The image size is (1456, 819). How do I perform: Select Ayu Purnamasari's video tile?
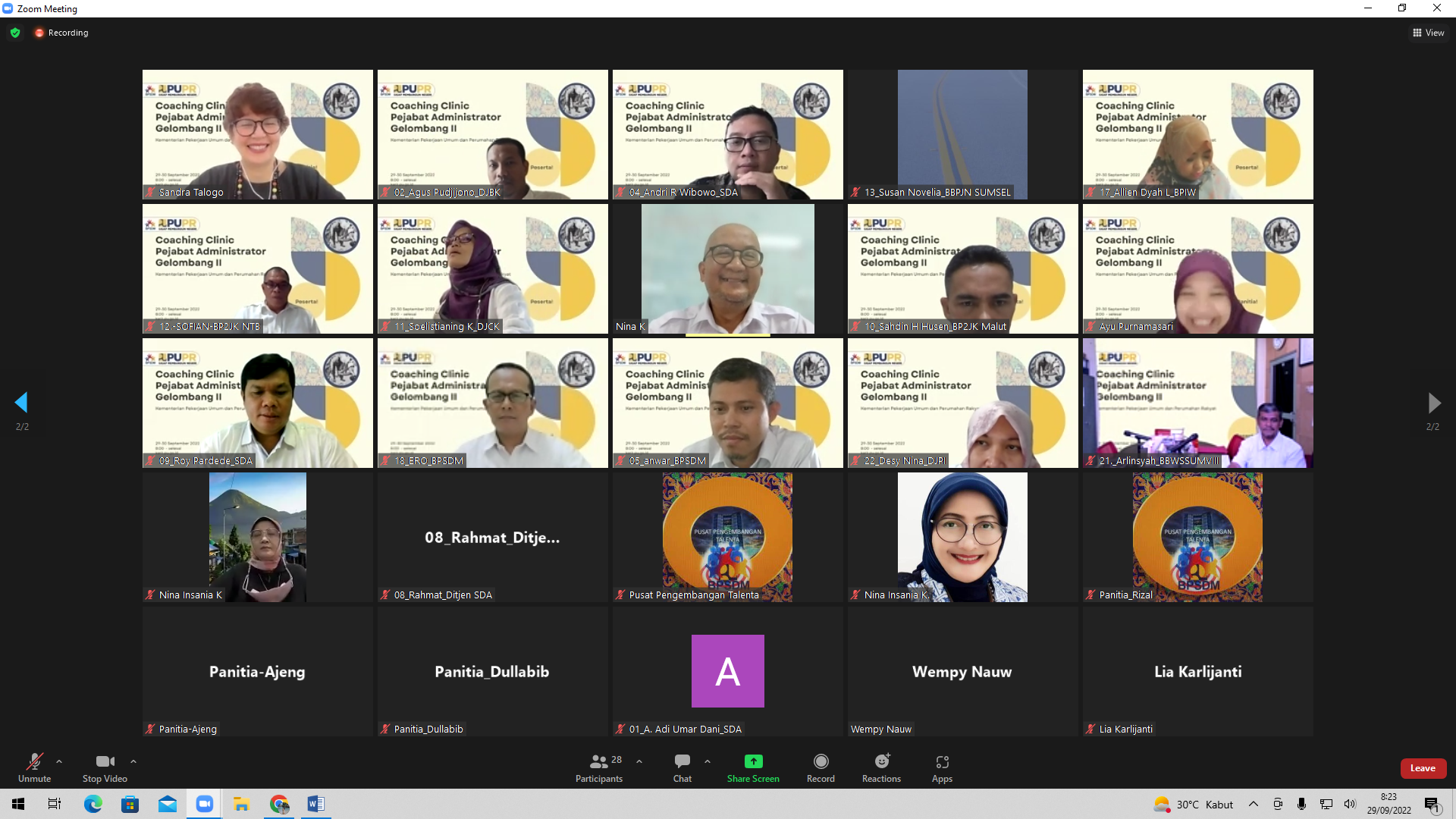coord(1198,268)
